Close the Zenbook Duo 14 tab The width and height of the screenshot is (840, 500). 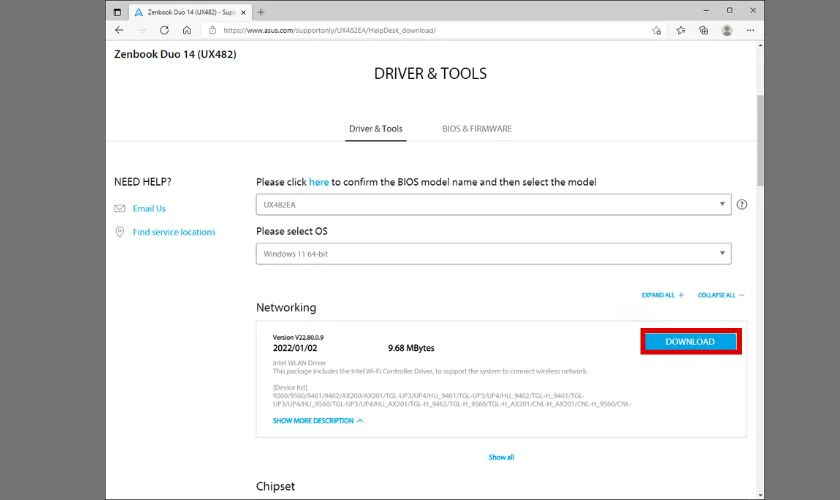(243, 12)
